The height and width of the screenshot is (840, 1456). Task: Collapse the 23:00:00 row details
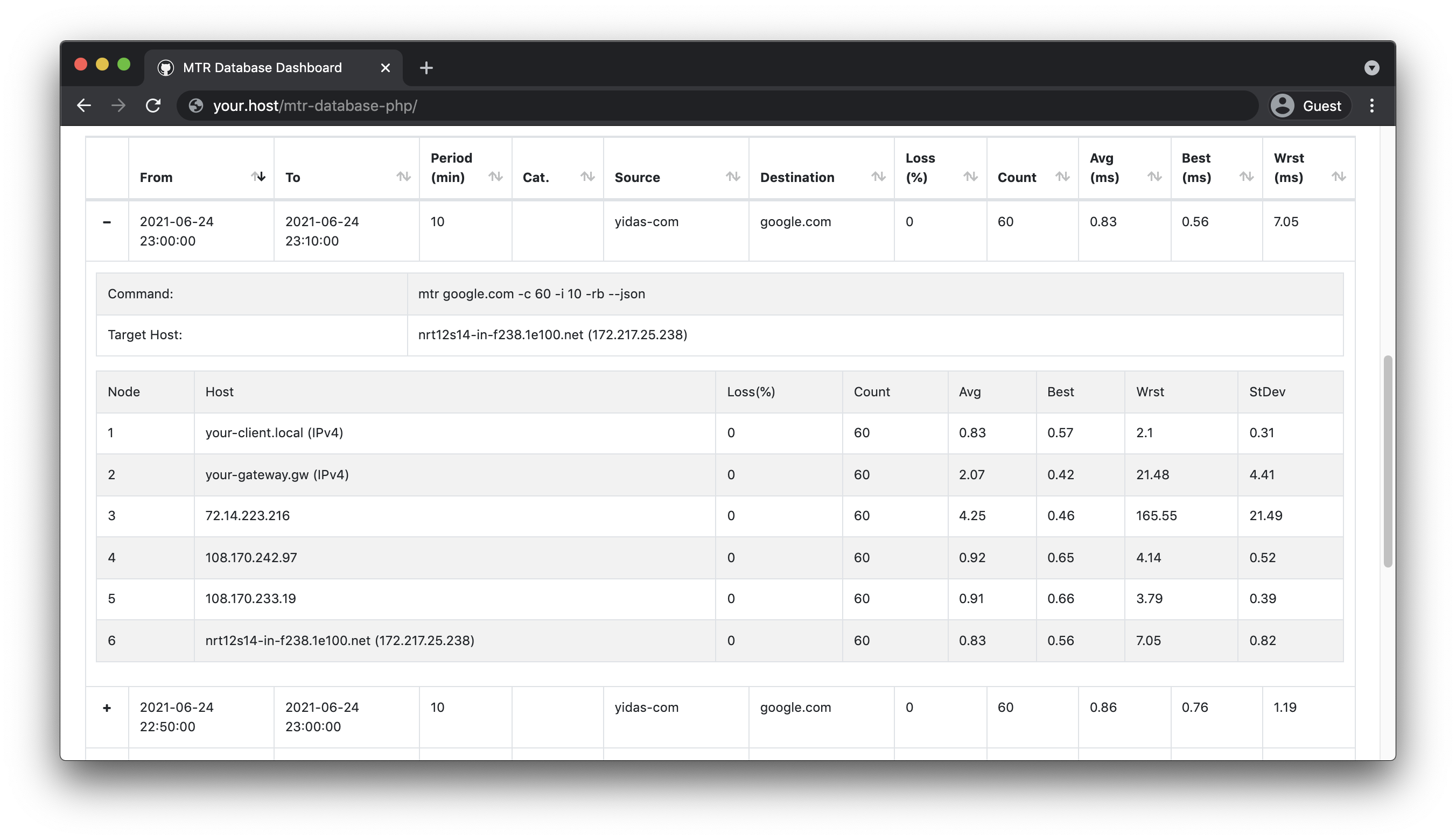pos(107,222)
